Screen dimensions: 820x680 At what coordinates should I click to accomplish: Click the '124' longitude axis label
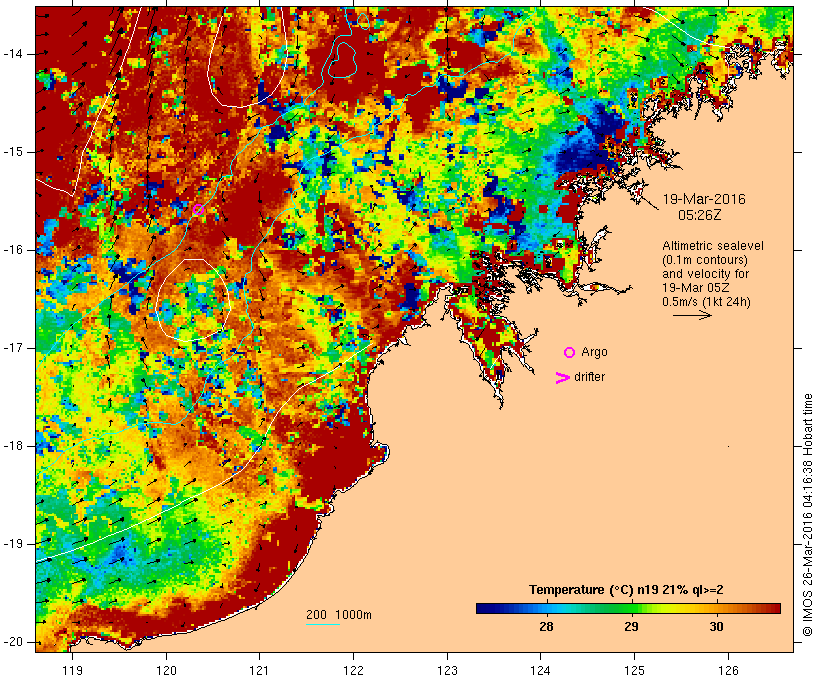(x=541, y=671)
